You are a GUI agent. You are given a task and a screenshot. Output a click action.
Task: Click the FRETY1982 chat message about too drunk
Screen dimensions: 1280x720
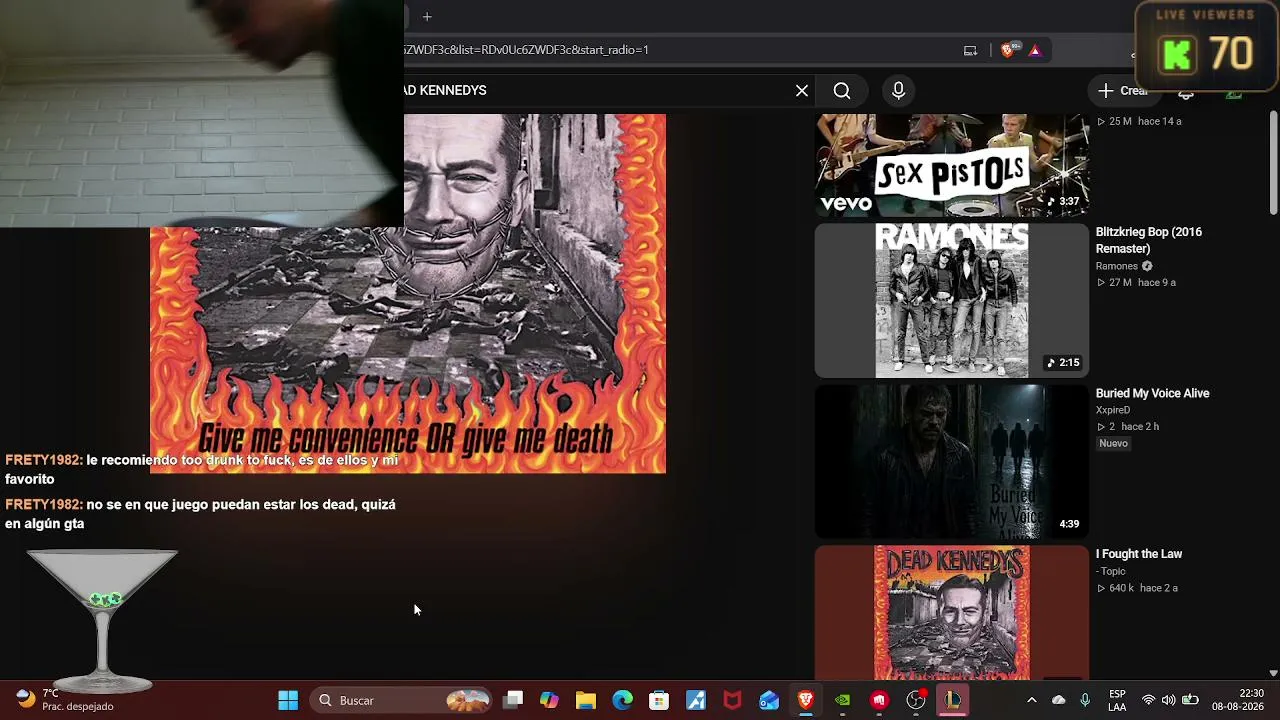point(202,470)
